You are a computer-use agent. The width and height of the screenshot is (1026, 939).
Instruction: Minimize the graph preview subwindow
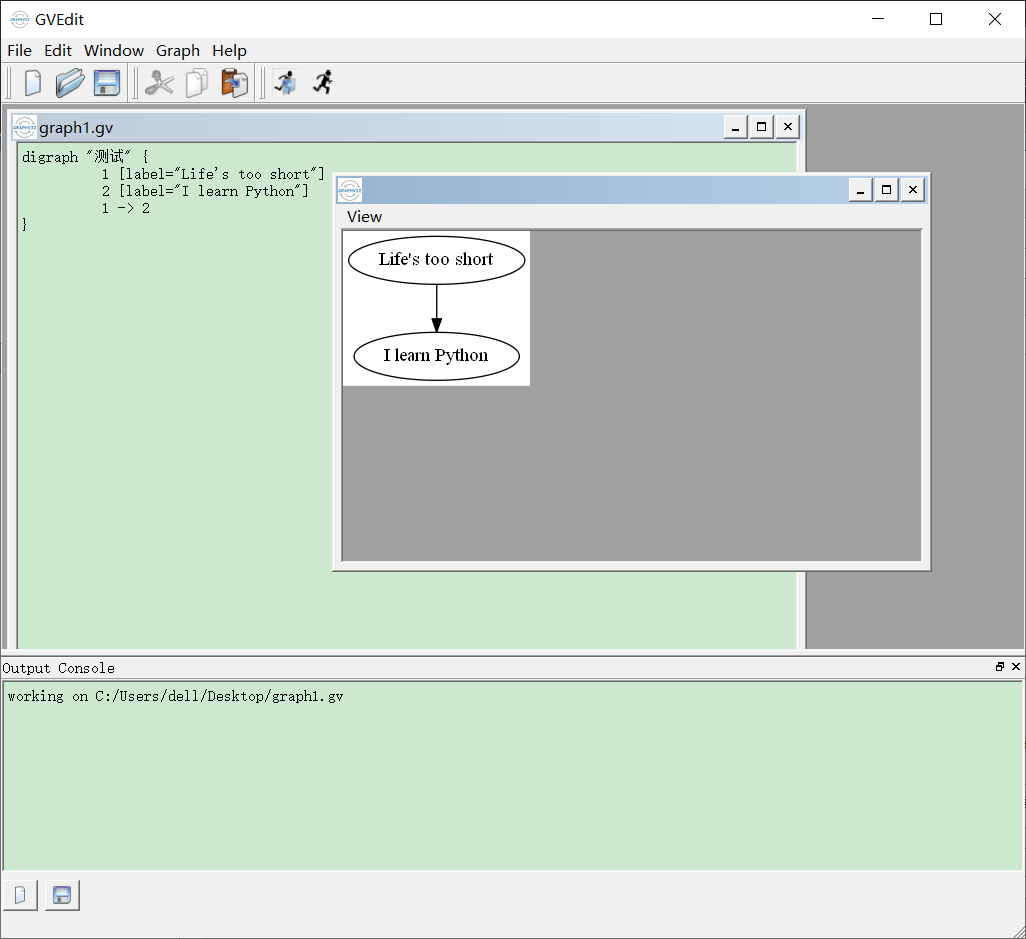(860, 190)
